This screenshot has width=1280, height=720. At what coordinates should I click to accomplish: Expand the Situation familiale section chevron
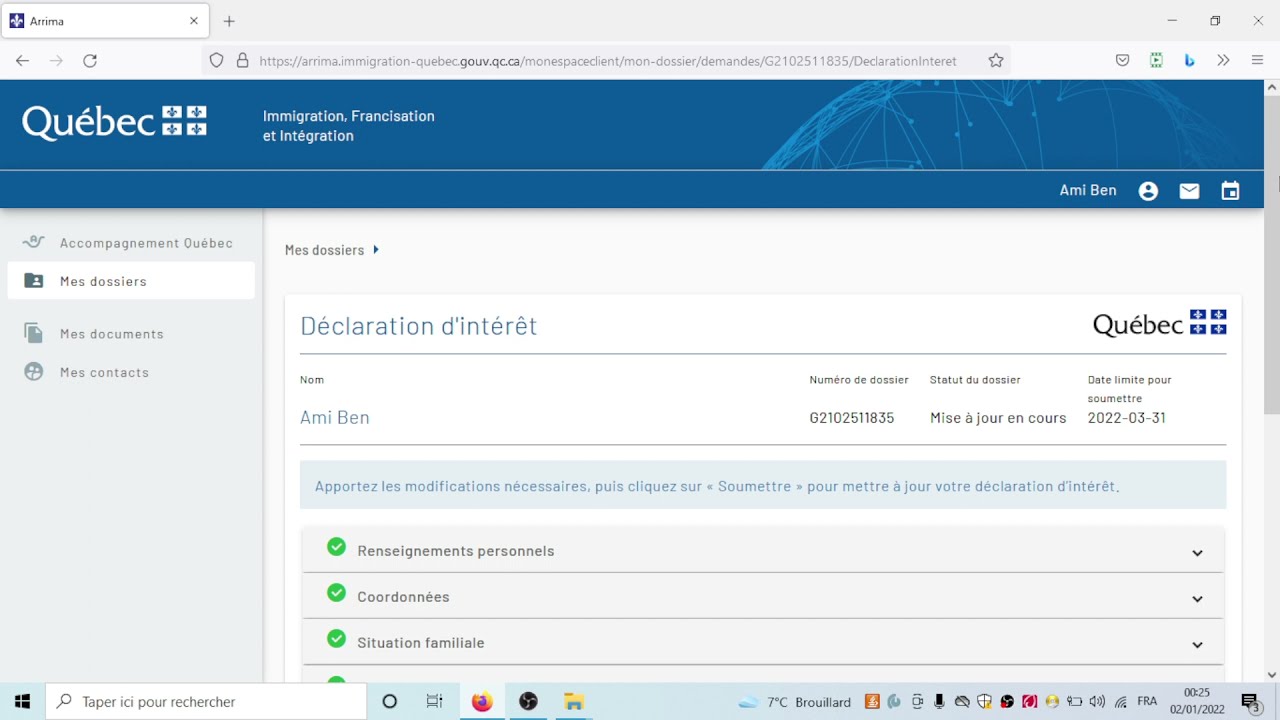[x=1197, y=644]
